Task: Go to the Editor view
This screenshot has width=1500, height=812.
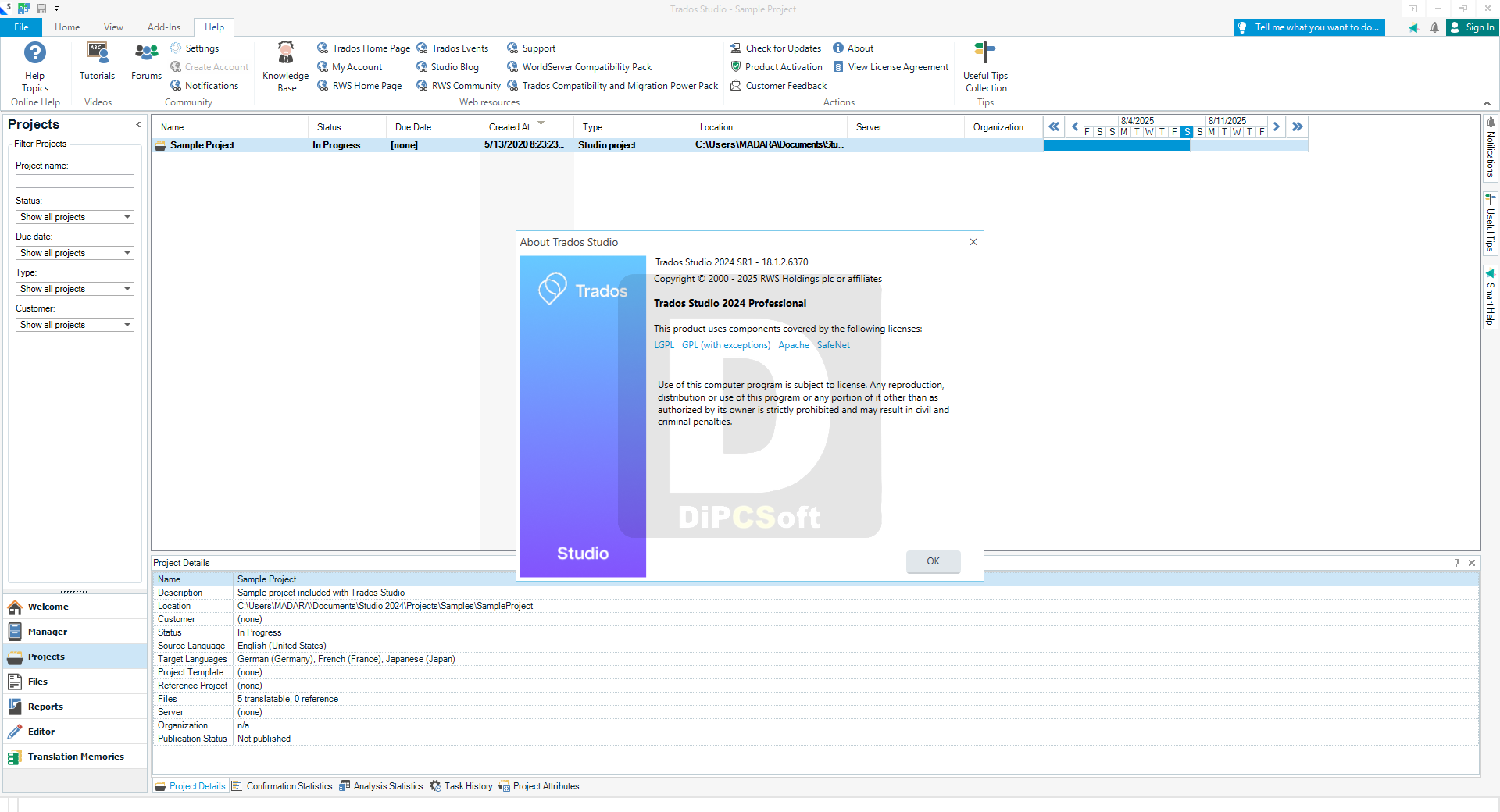Action: [x=75, y=732]
